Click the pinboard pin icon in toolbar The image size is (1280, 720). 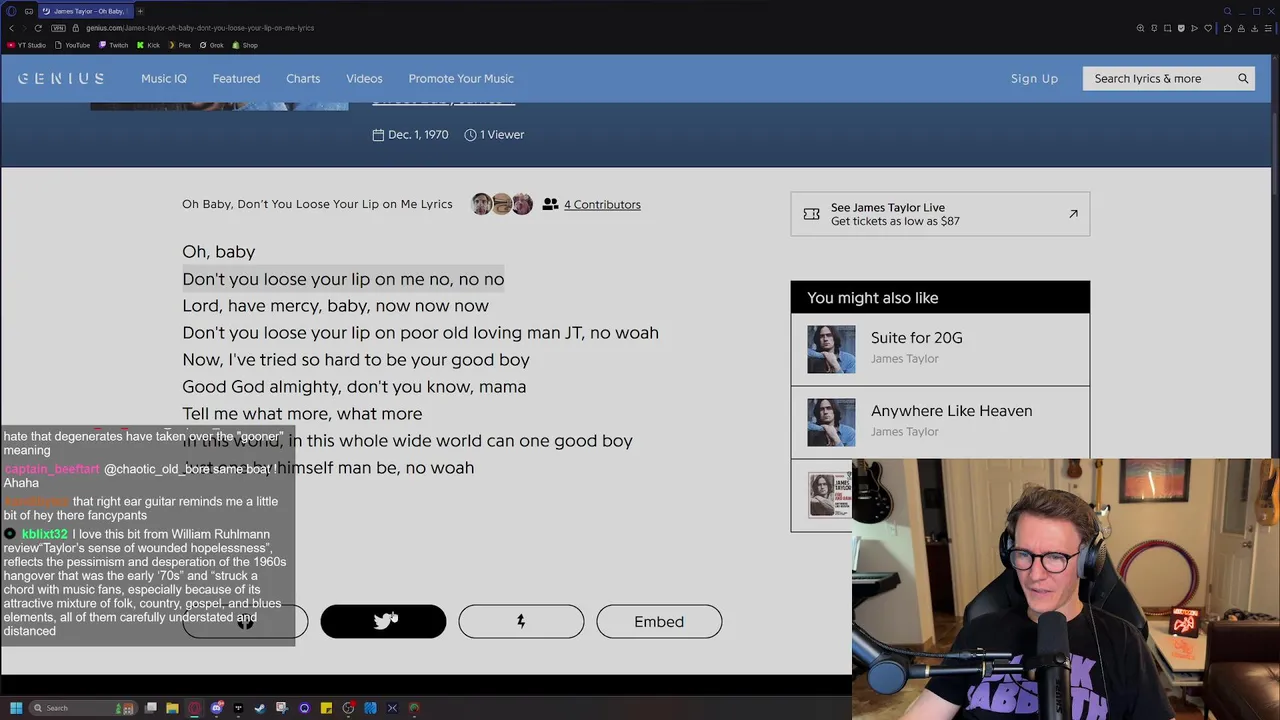tap(1154, 28)
